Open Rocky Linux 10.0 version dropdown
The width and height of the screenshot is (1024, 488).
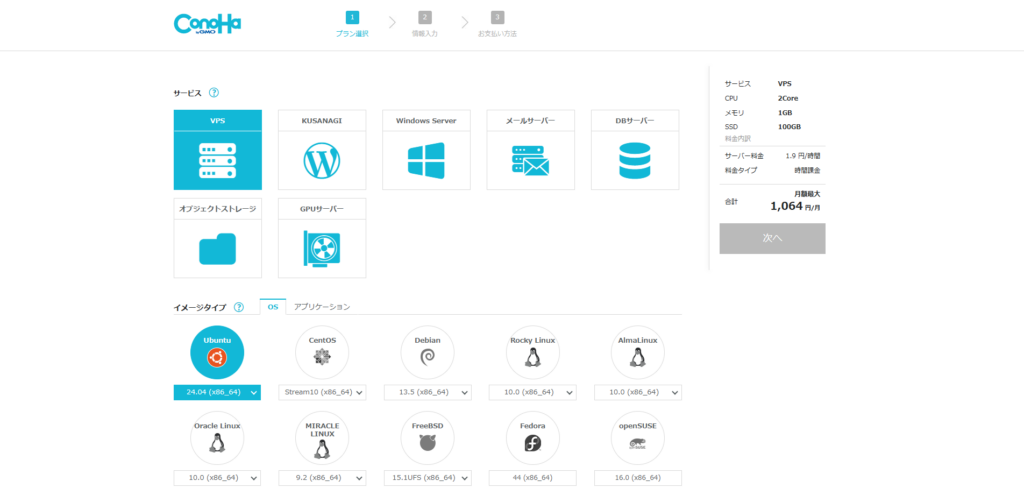coord(533,392)
